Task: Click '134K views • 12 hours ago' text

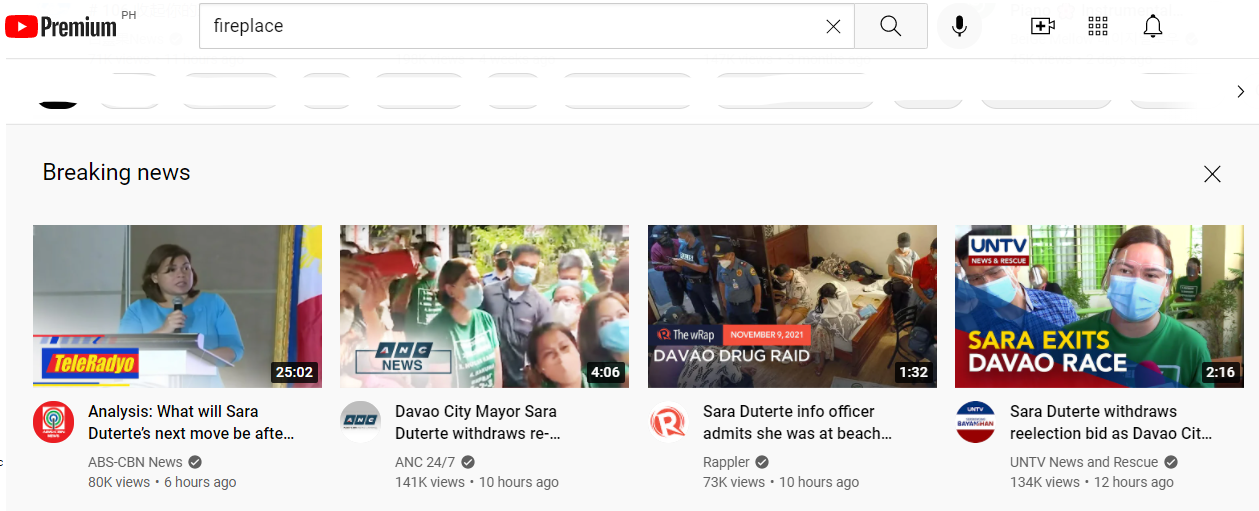Action: pyautogui.click(x=1092, y=482)
